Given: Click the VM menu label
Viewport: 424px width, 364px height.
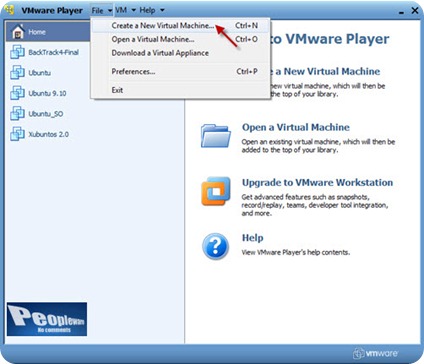Looking at the screenshot, I should coord(121,10).
